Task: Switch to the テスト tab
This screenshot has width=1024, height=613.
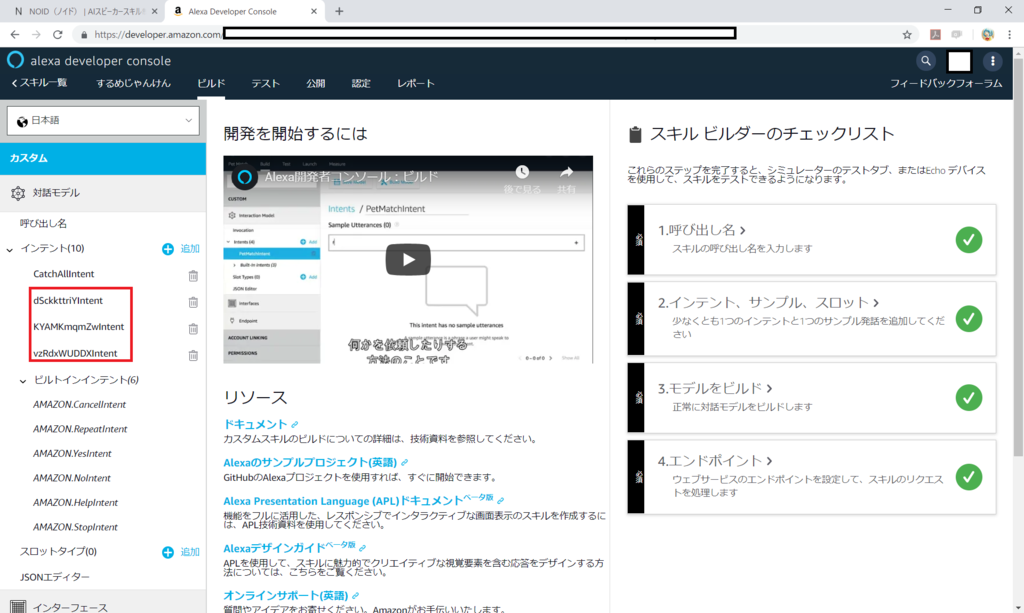Action: coord(265,84)
